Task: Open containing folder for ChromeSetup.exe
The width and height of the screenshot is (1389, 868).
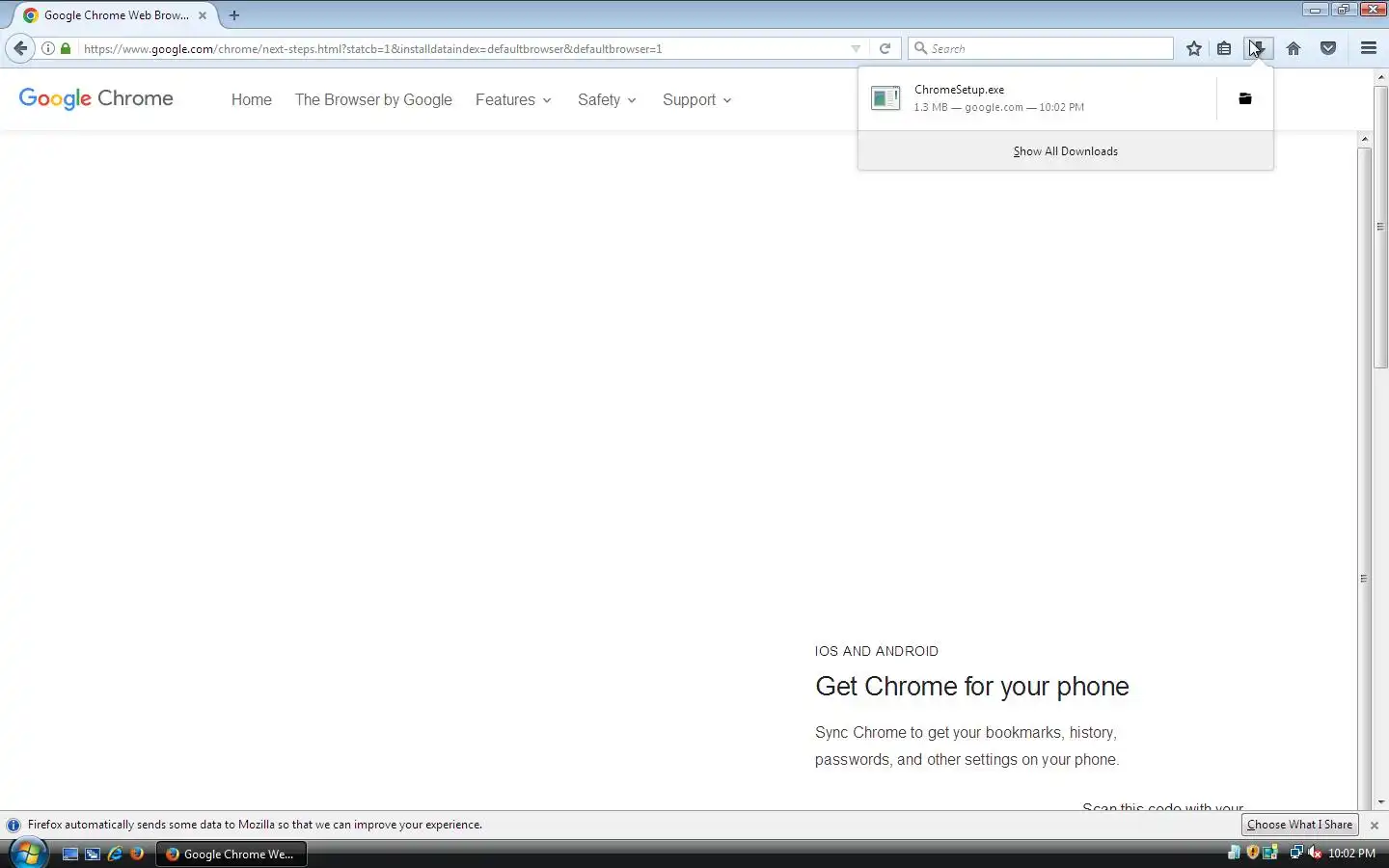Action: 1245,98
